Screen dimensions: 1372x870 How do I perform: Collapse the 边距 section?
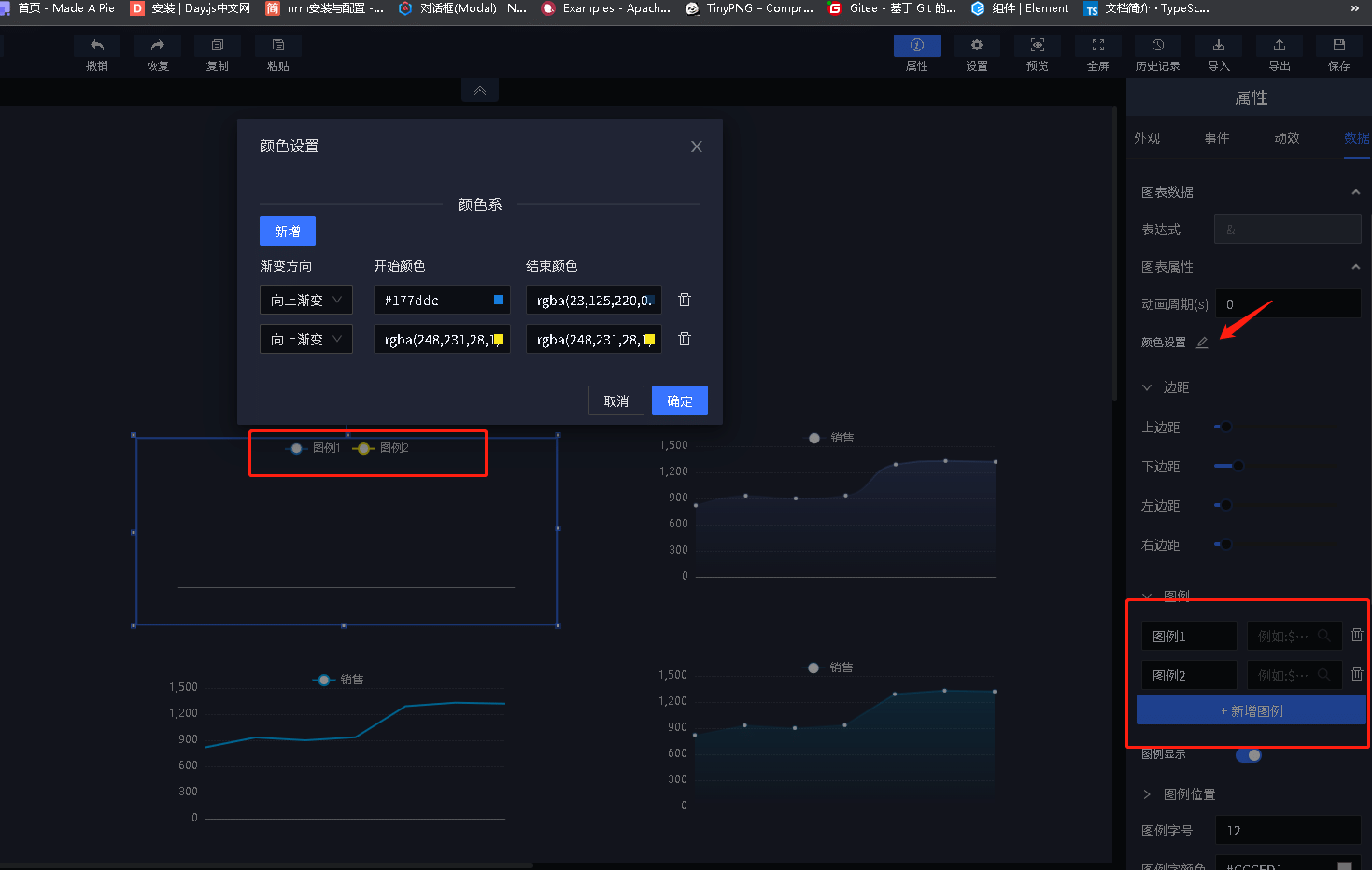pyautogui.click(x=1147, y=387)
